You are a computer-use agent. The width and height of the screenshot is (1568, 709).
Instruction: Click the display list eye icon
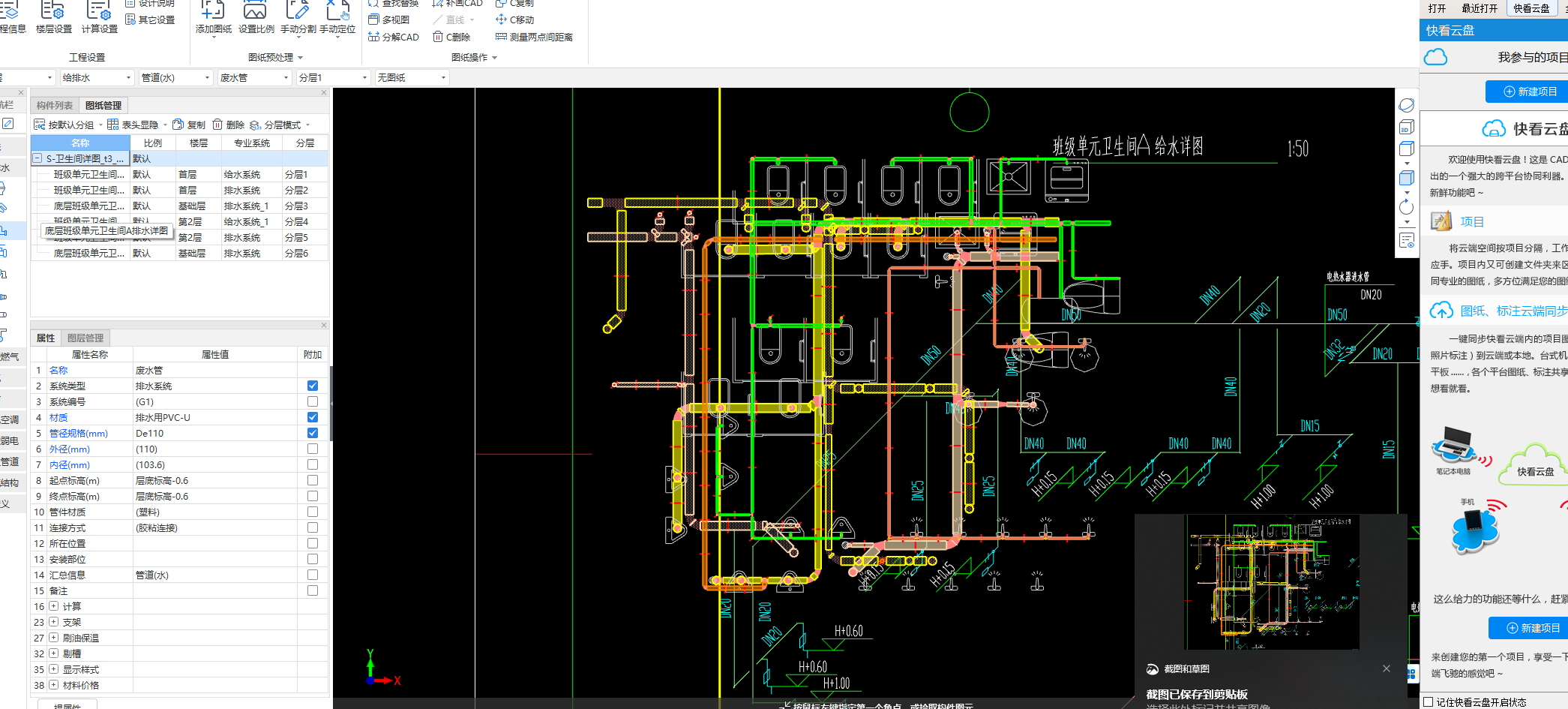click(1406, 240)
